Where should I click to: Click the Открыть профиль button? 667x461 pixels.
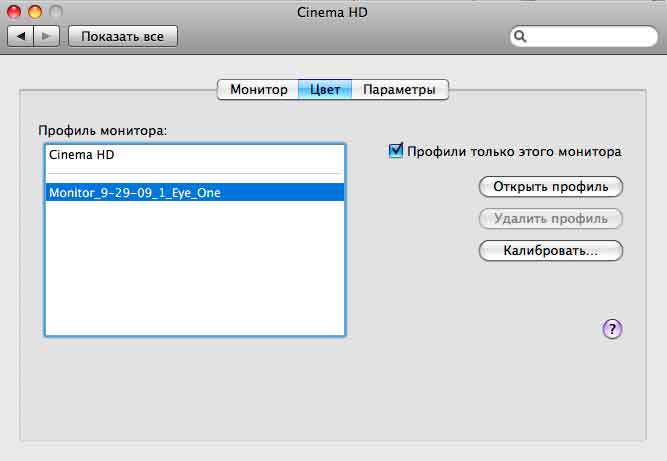(551, 187)
